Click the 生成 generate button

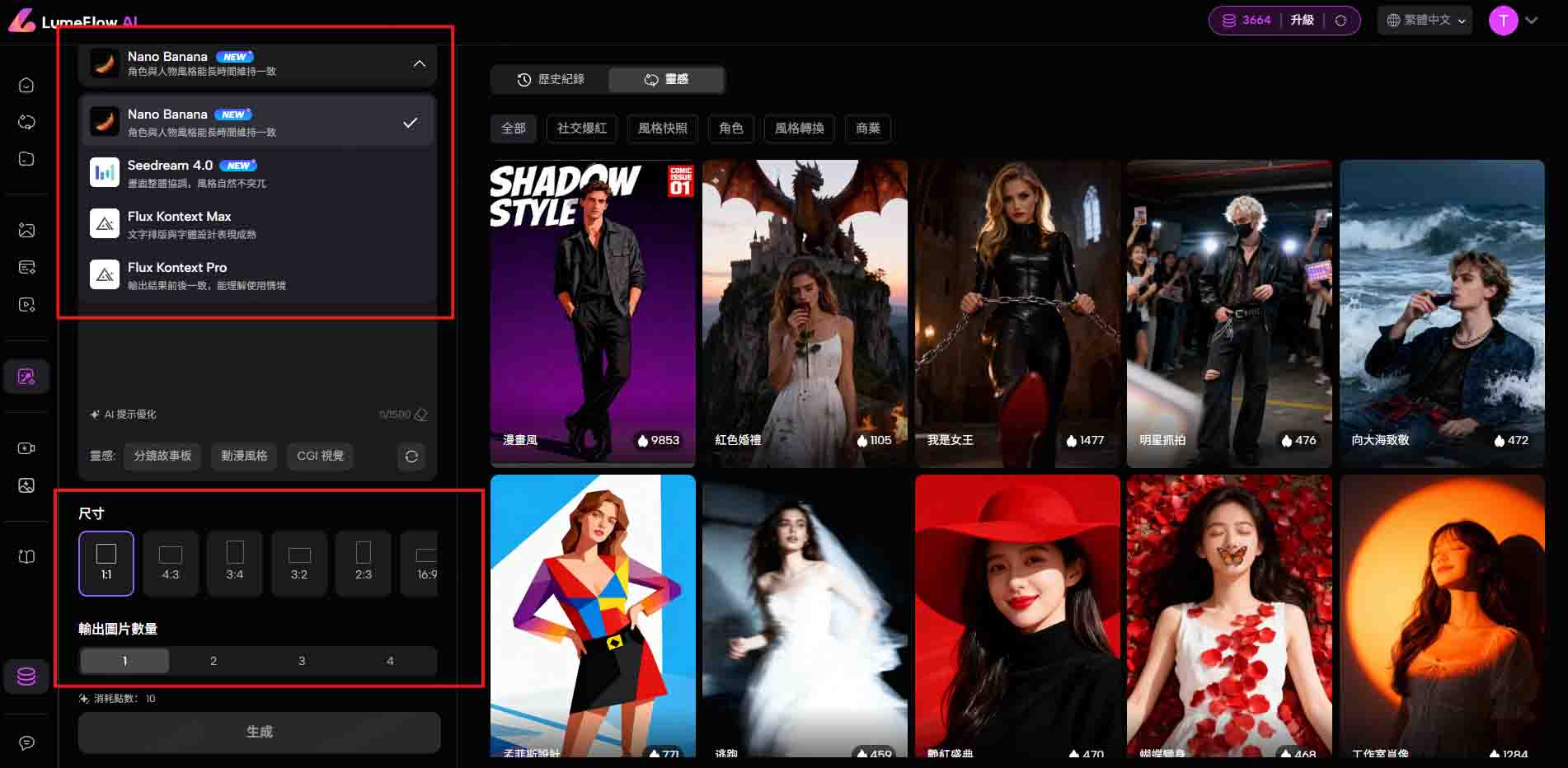259,732
